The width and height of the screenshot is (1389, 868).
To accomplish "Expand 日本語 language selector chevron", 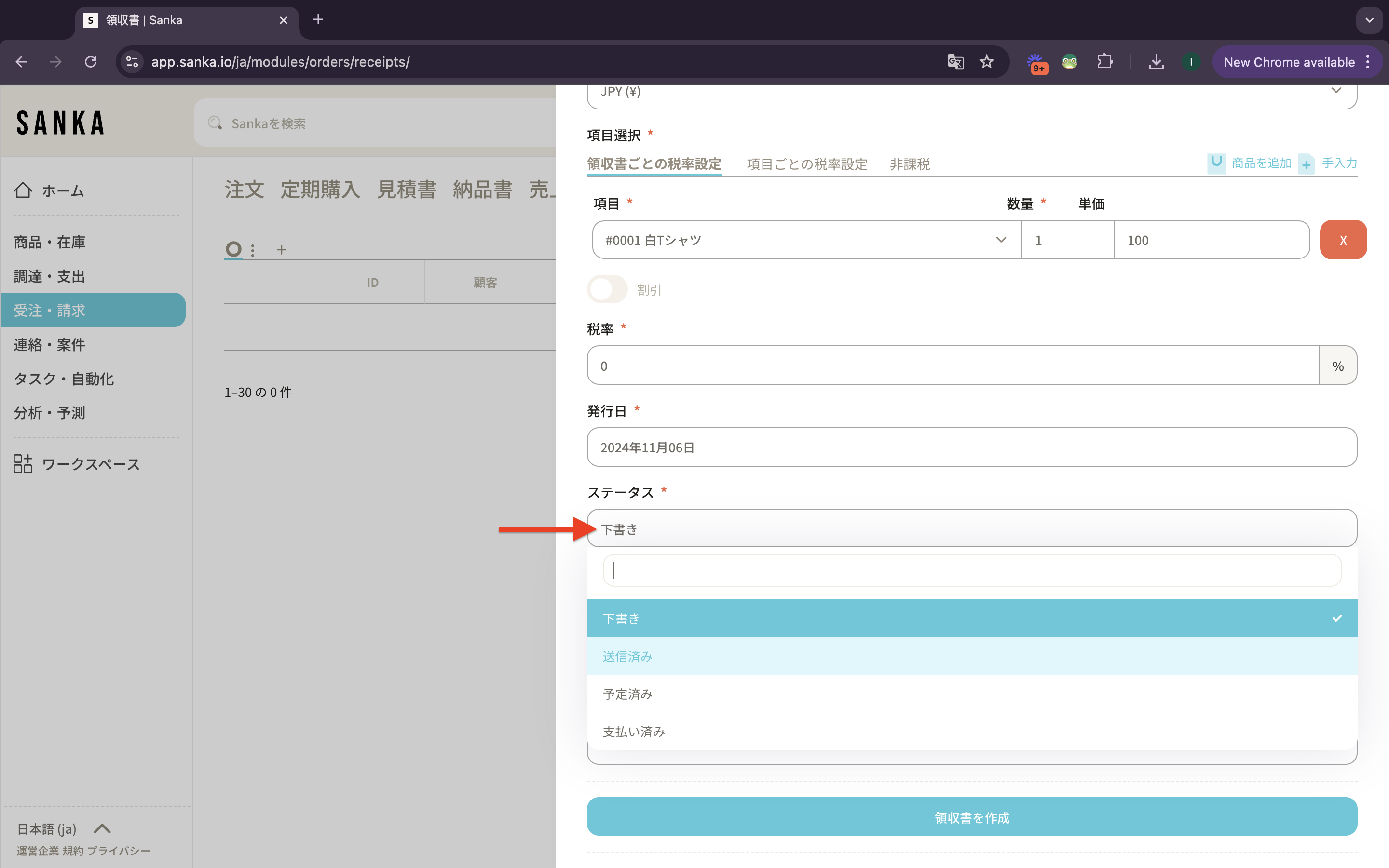I will 102,828.
